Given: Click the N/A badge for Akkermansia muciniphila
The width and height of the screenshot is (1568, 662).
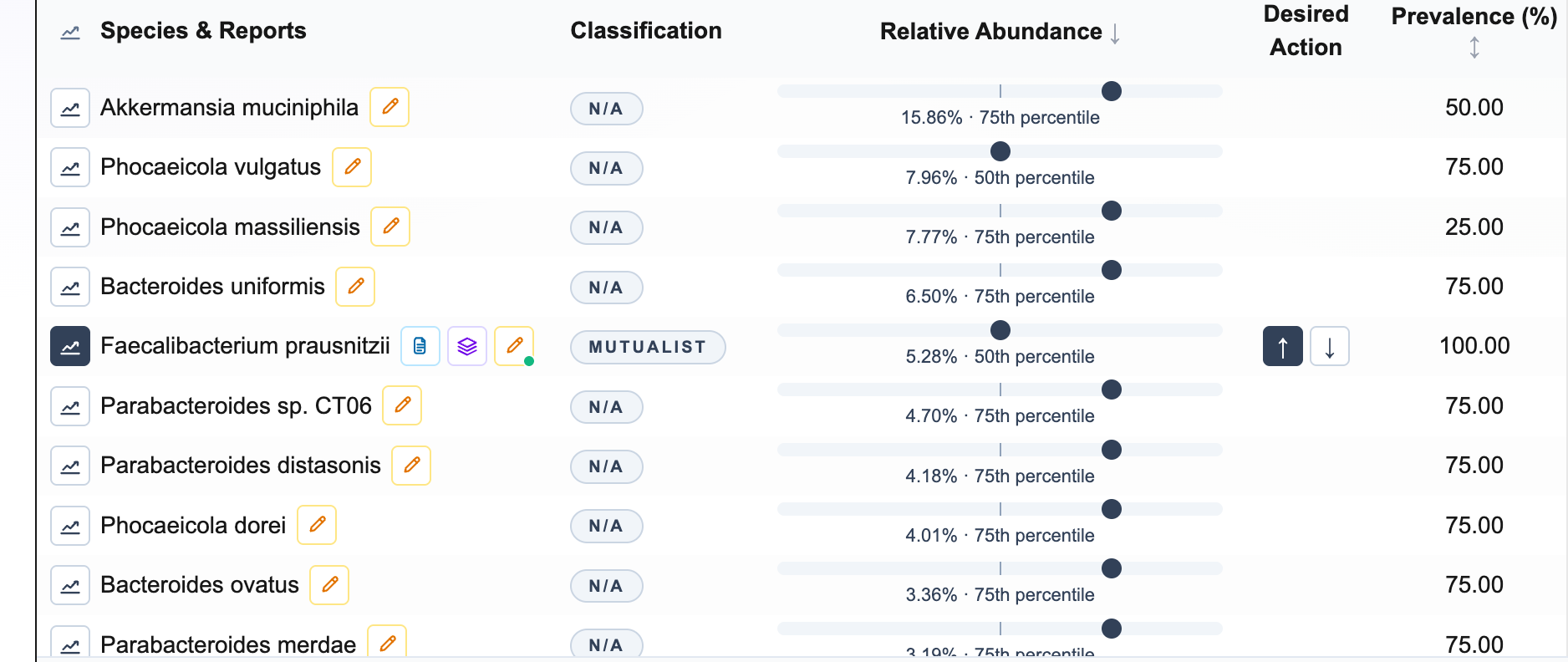Looking at the screenshot, I should pyautogui.click(x=606, y=109).
